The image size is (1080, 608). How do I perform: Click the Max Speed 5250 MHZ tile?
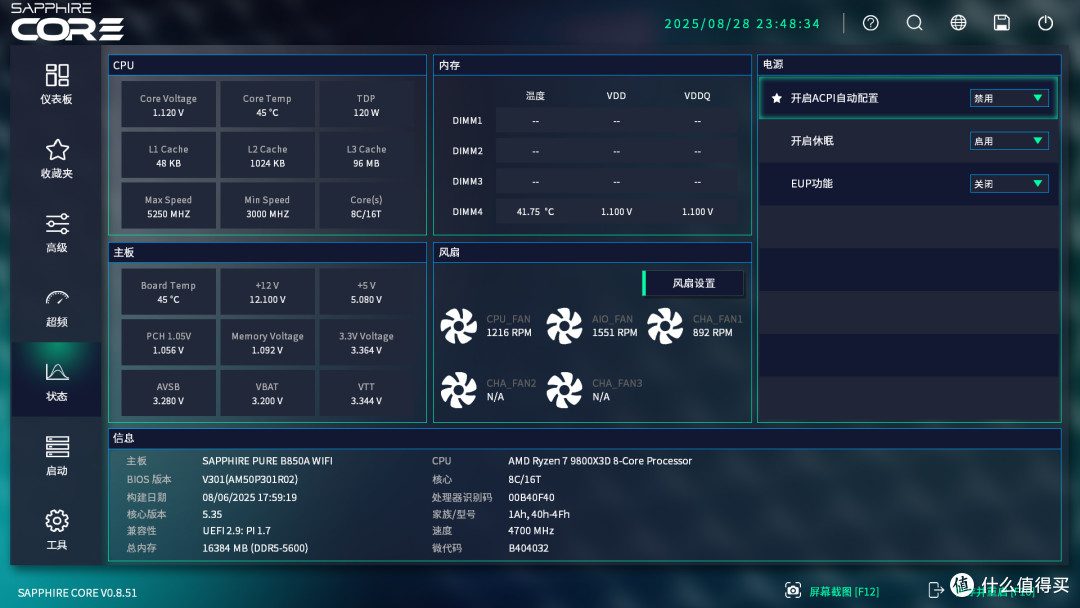(168, 206)
